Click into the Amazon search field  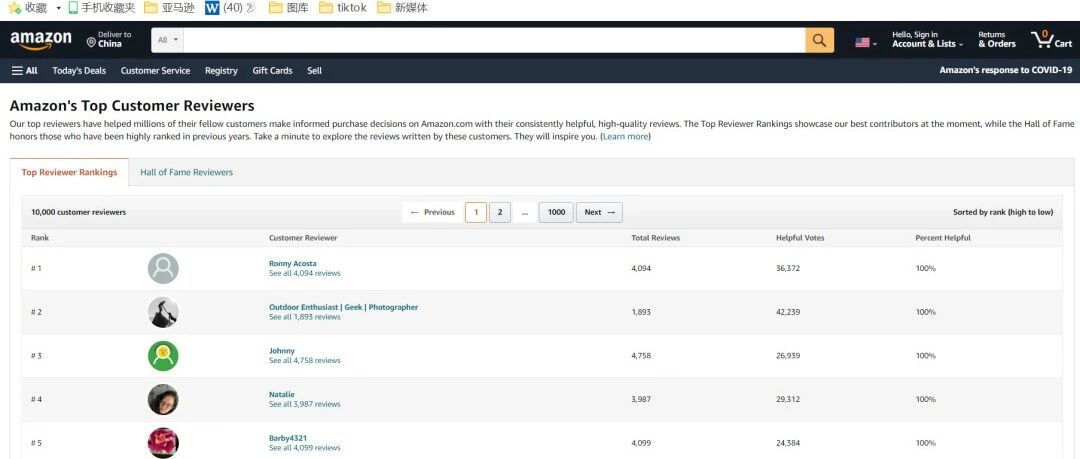(494, 40)
